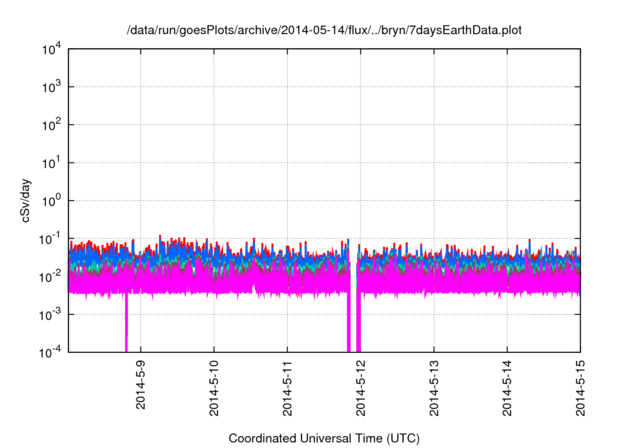Click the 2014-5-14 date label

click(507, 388)
